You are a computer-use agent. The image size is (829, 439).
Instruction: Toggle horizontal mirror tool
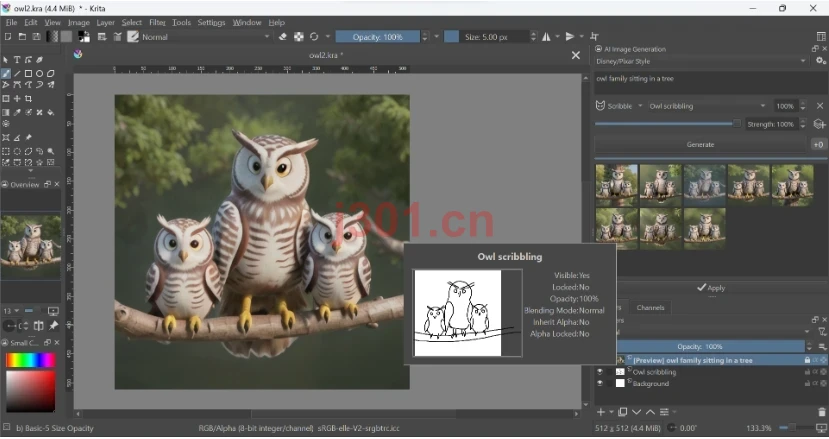coord(546,36)
